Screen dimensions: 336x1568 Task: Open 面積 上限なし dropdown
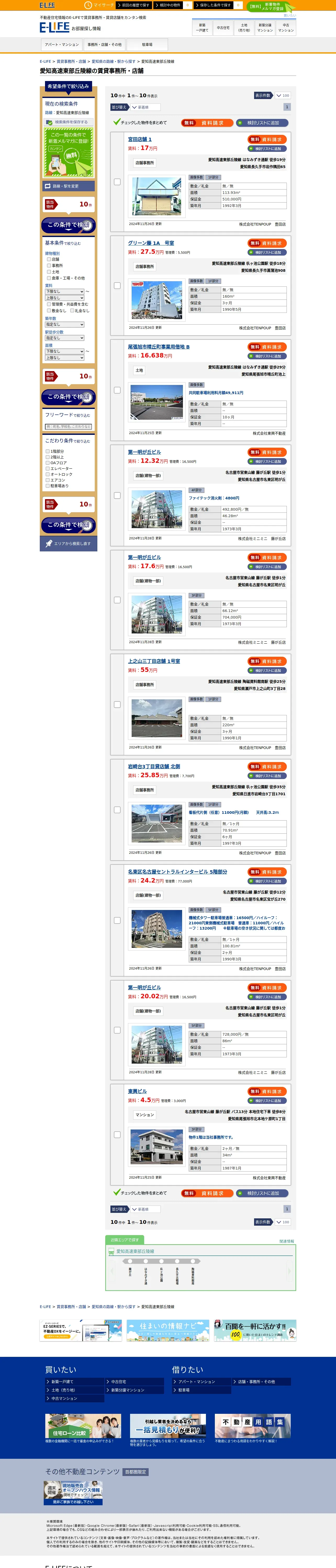click(65, 358)
